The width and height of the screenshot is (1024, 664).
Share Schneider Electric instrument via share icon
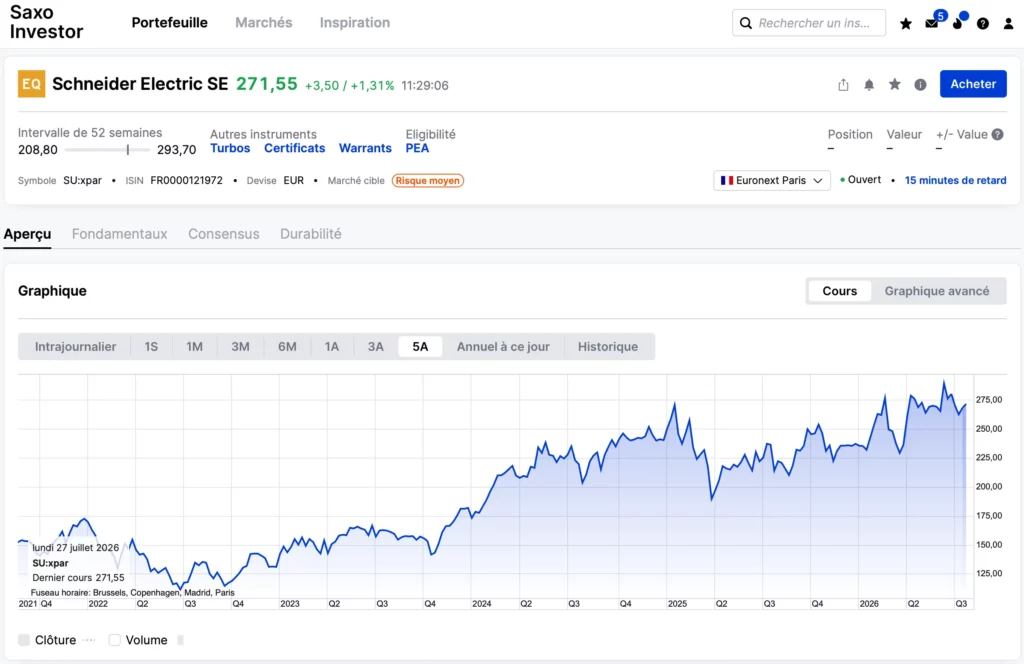coord(843,85)
